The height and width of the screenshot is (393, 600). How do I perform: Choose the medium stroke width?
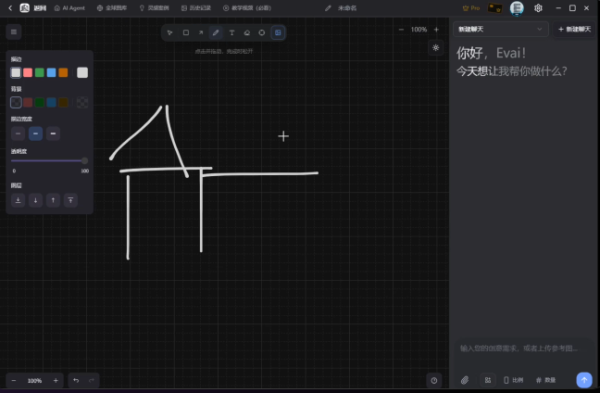coord(36,134)
